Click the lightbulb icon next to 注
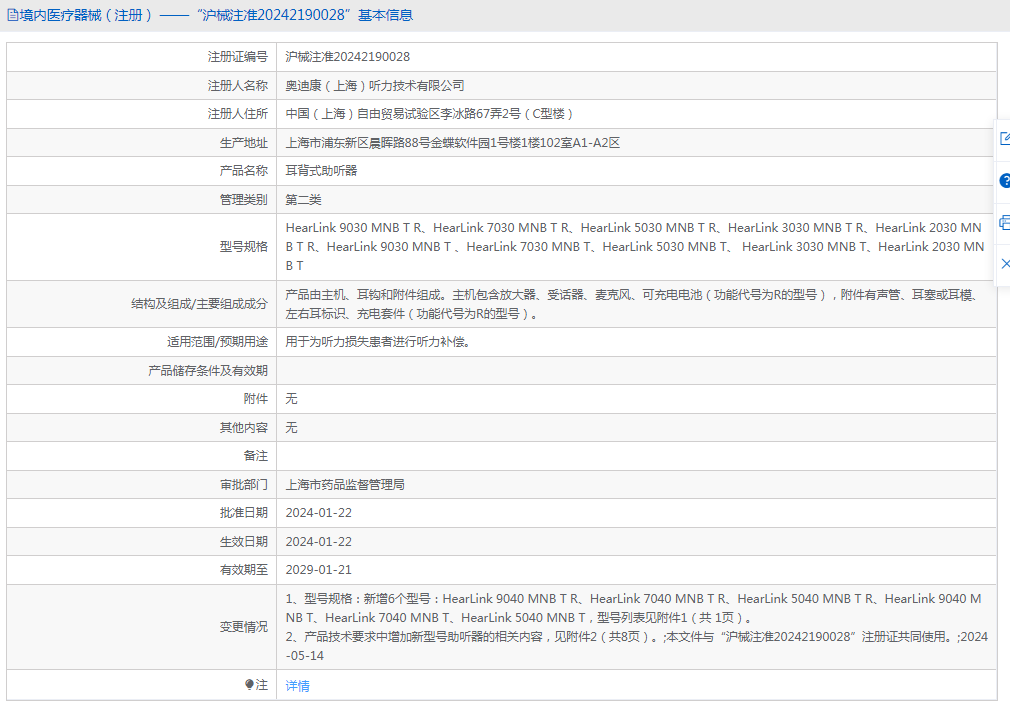Image resolution: width=1010 pixels, height=709 pixels. (249, 685)
